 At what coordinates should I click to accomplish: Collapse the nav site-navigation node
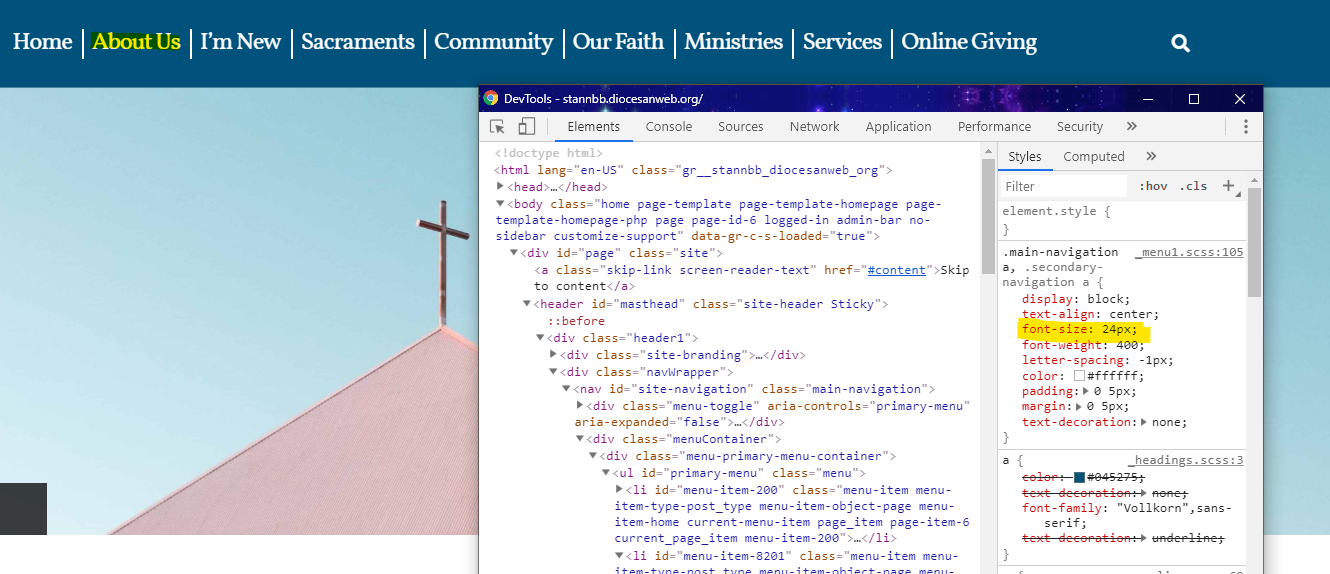pyautogui.click(x=566, y=389)
